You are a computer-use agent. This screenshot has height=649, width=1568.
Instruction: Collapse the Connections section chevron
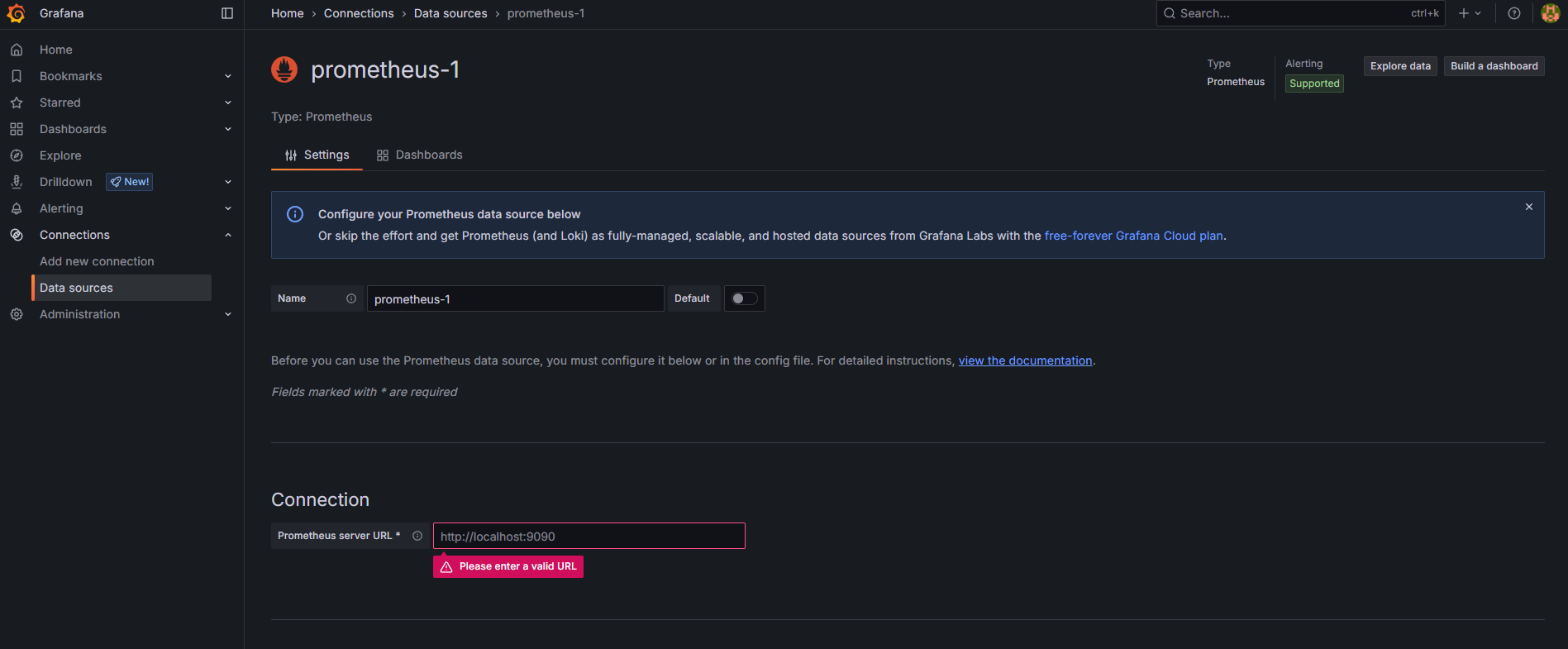coord(228,235)
